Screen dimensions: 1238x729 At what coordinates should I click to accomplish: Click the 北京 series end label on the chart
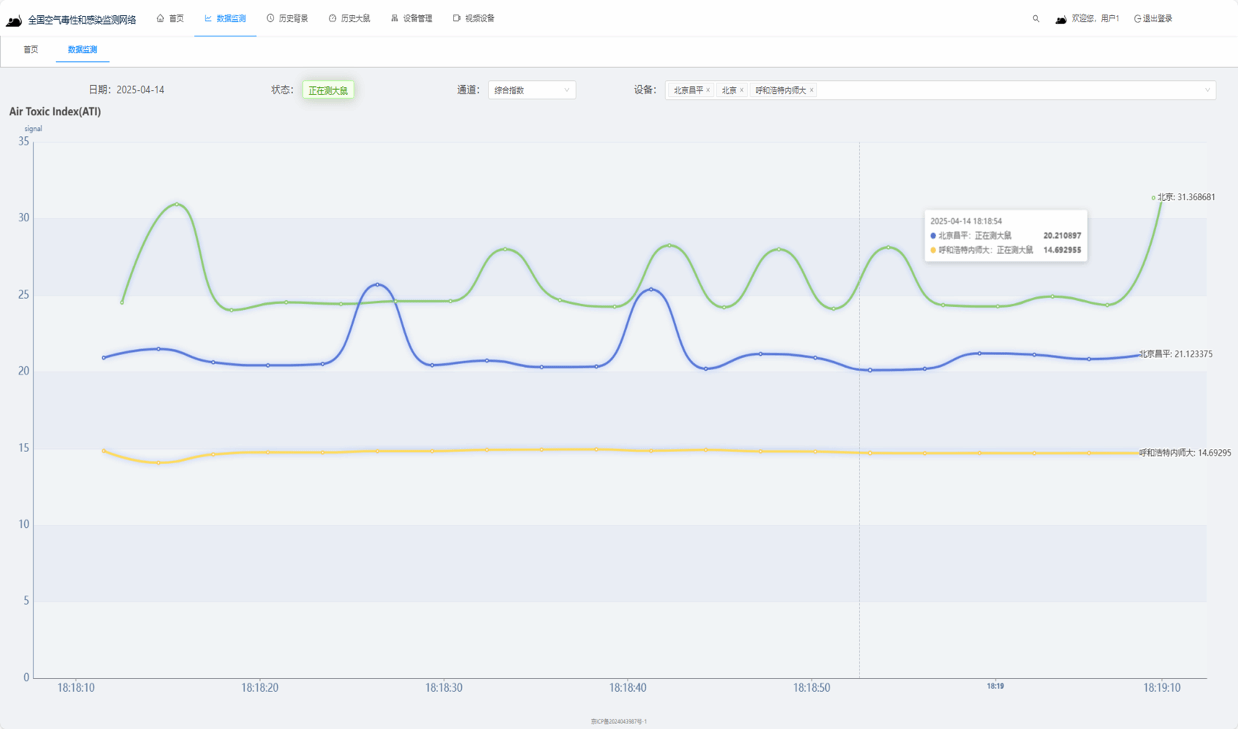coord(1185,197)
